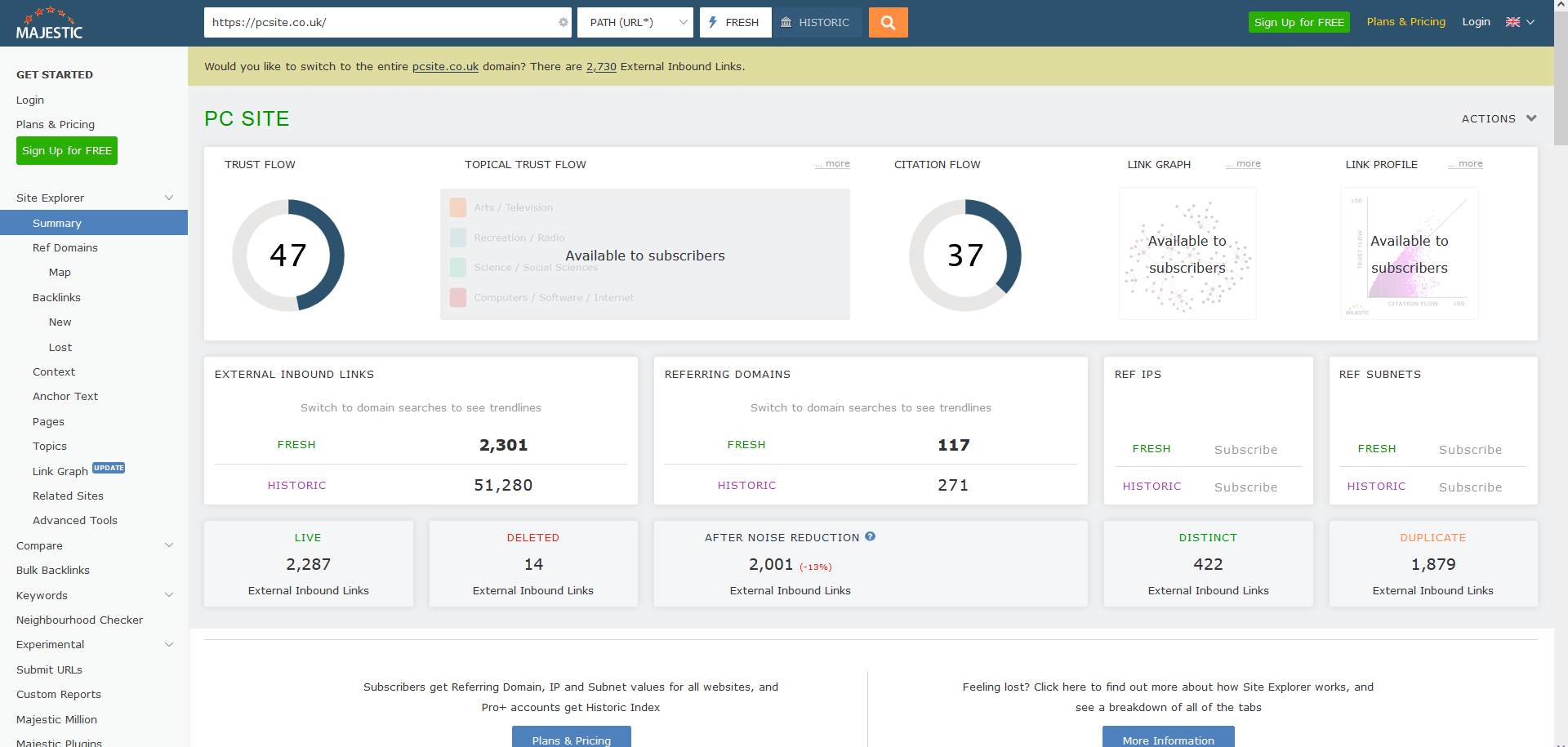Screen dimensions: 1568x747
Task: Open Summary in the sidebar
Action: click(94, 223)
